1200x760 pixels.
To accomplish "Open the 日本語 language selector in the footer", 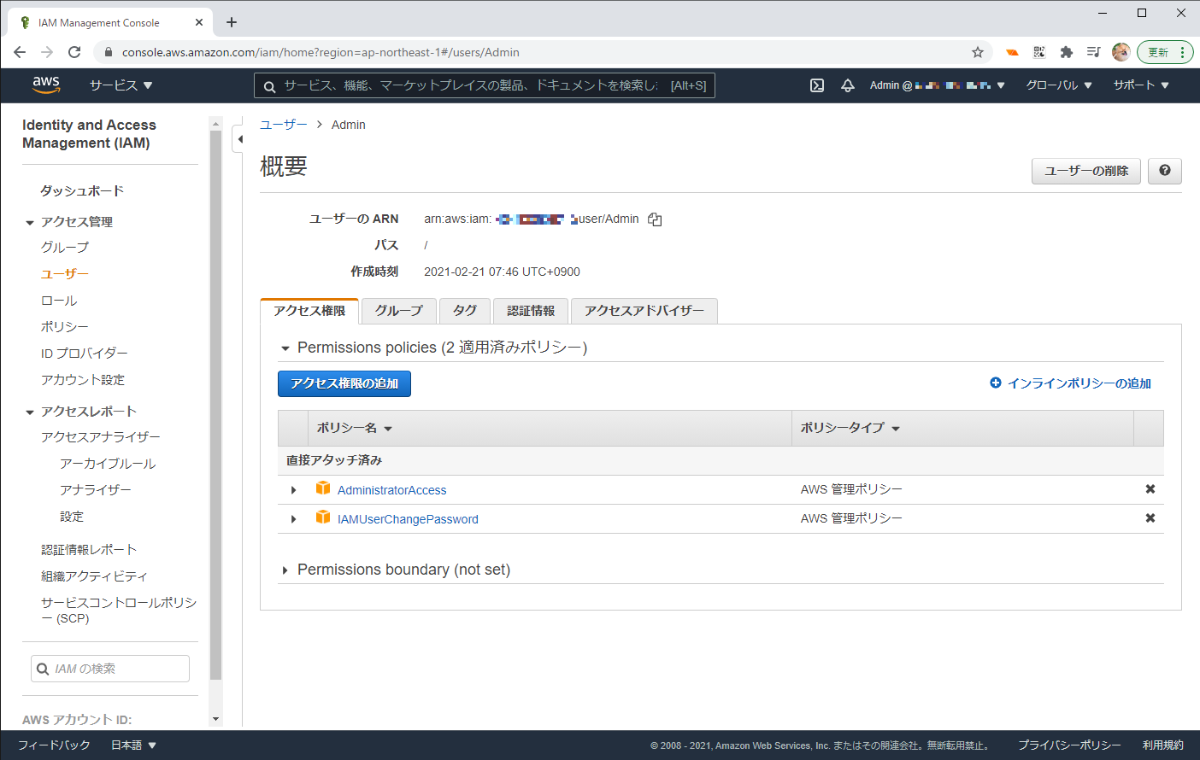I will [x=133, y=745].
